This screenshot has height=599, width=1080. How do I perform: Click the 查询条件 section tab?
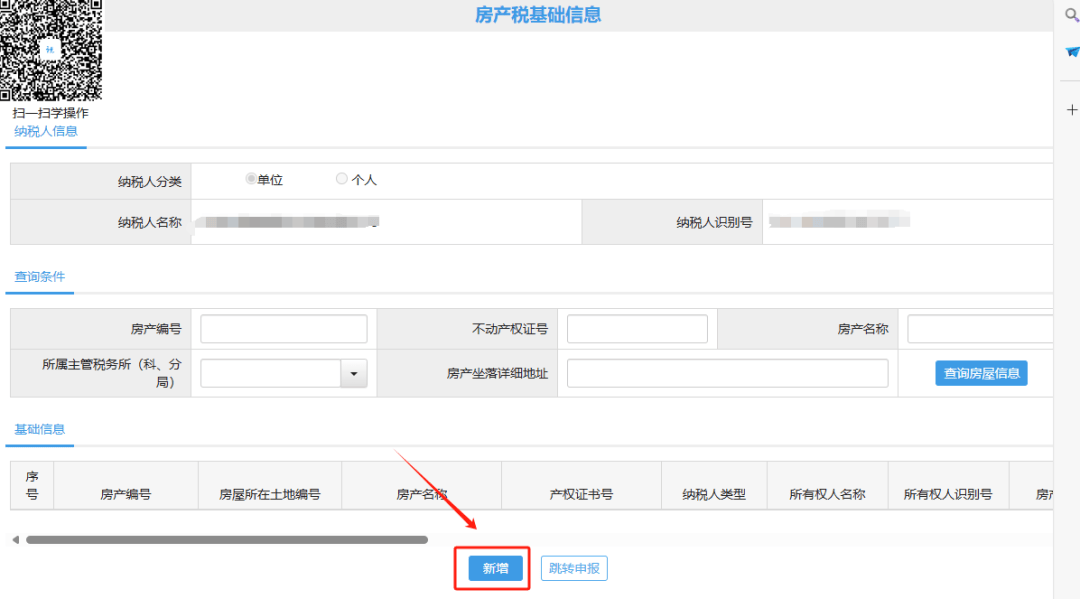pyautogui.click(x=39, y=276)
